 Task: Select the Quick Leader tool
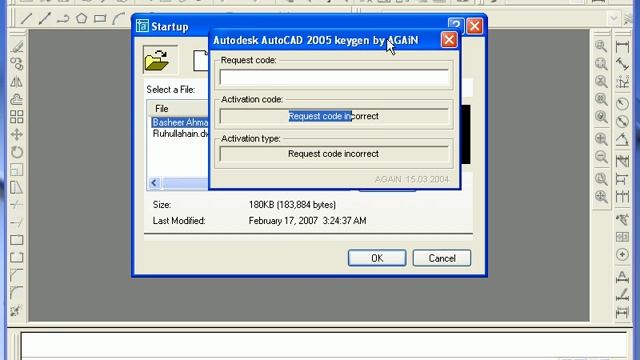click(622, 220)
